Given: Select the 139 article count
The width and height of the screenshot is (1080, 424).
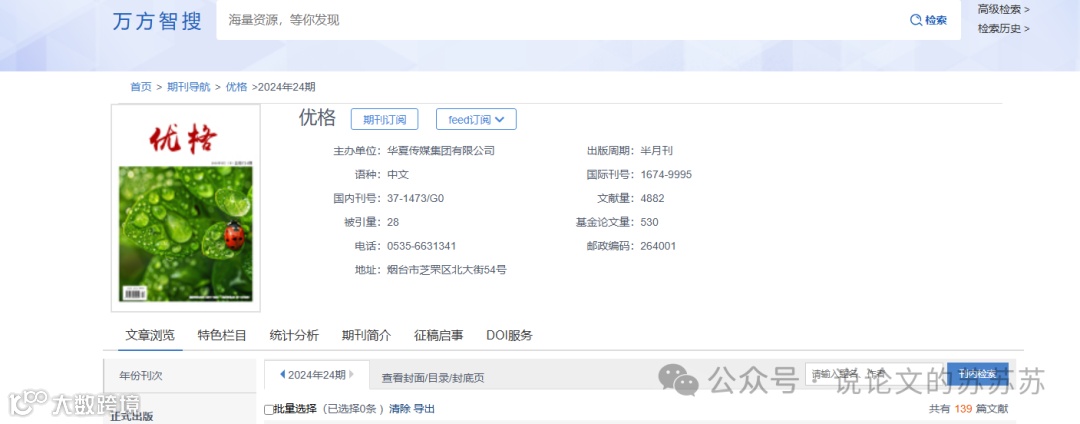Looking at the screenshot, I should pos(964,409).
